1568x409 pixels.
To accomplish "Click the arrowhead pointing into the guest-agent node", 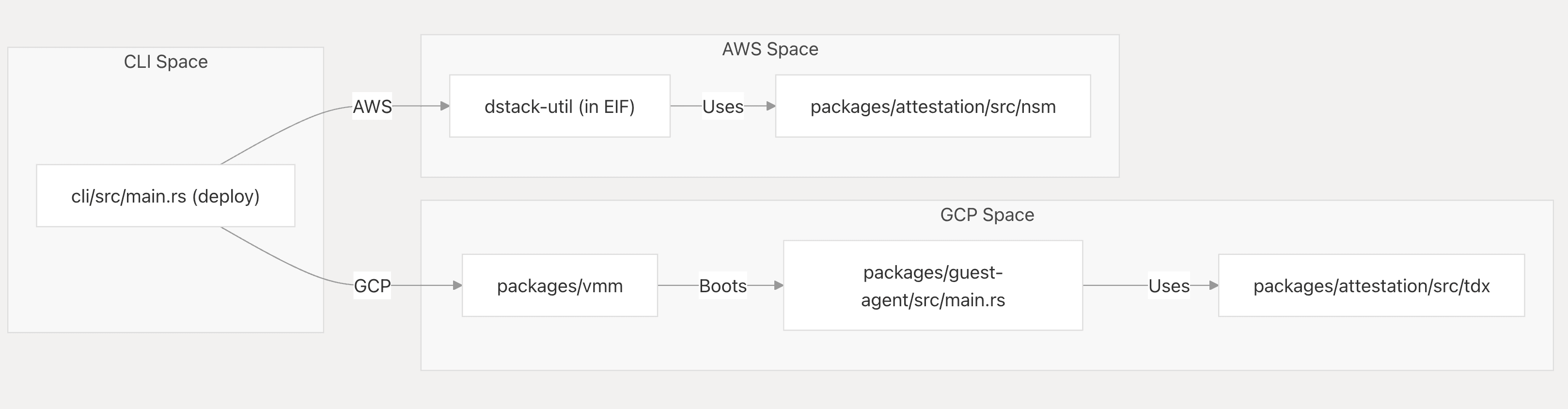I will tap(779, 285).
